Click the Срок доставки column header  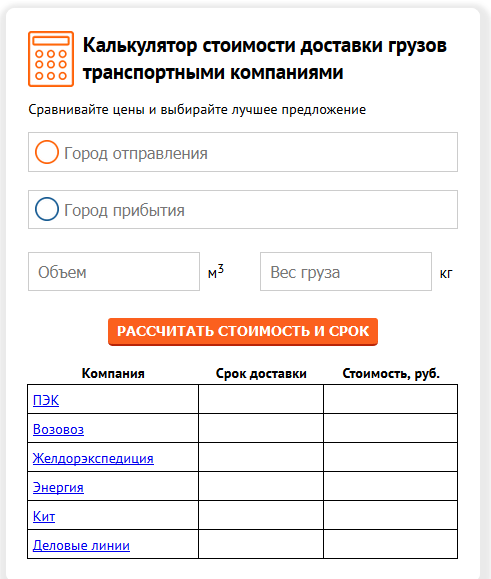261,373
